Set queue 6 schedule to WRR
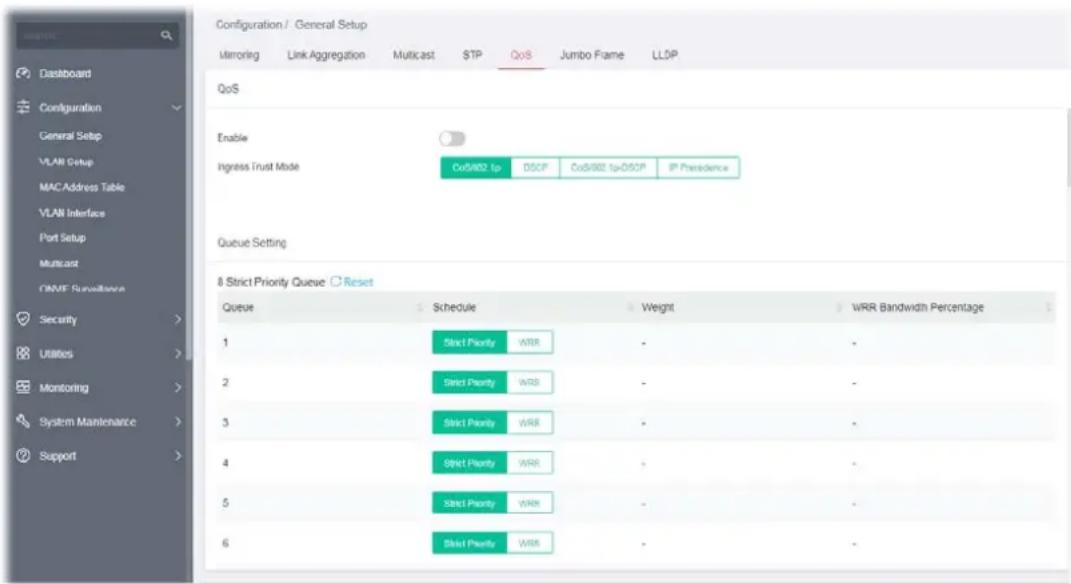 (x=529, y=544)
